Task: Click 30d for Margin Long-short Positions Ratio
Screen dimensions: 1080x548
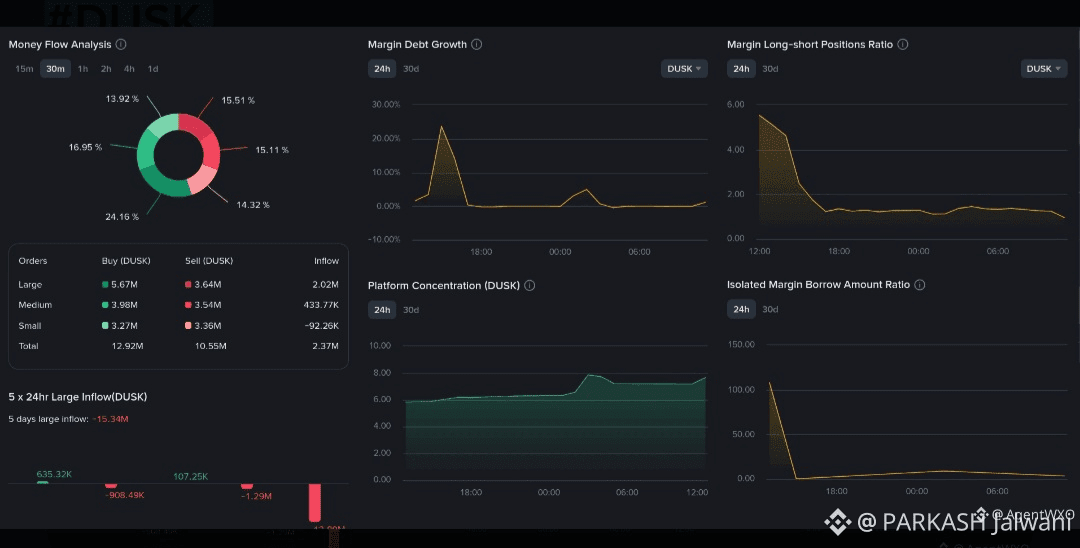Action: point(770,69)
